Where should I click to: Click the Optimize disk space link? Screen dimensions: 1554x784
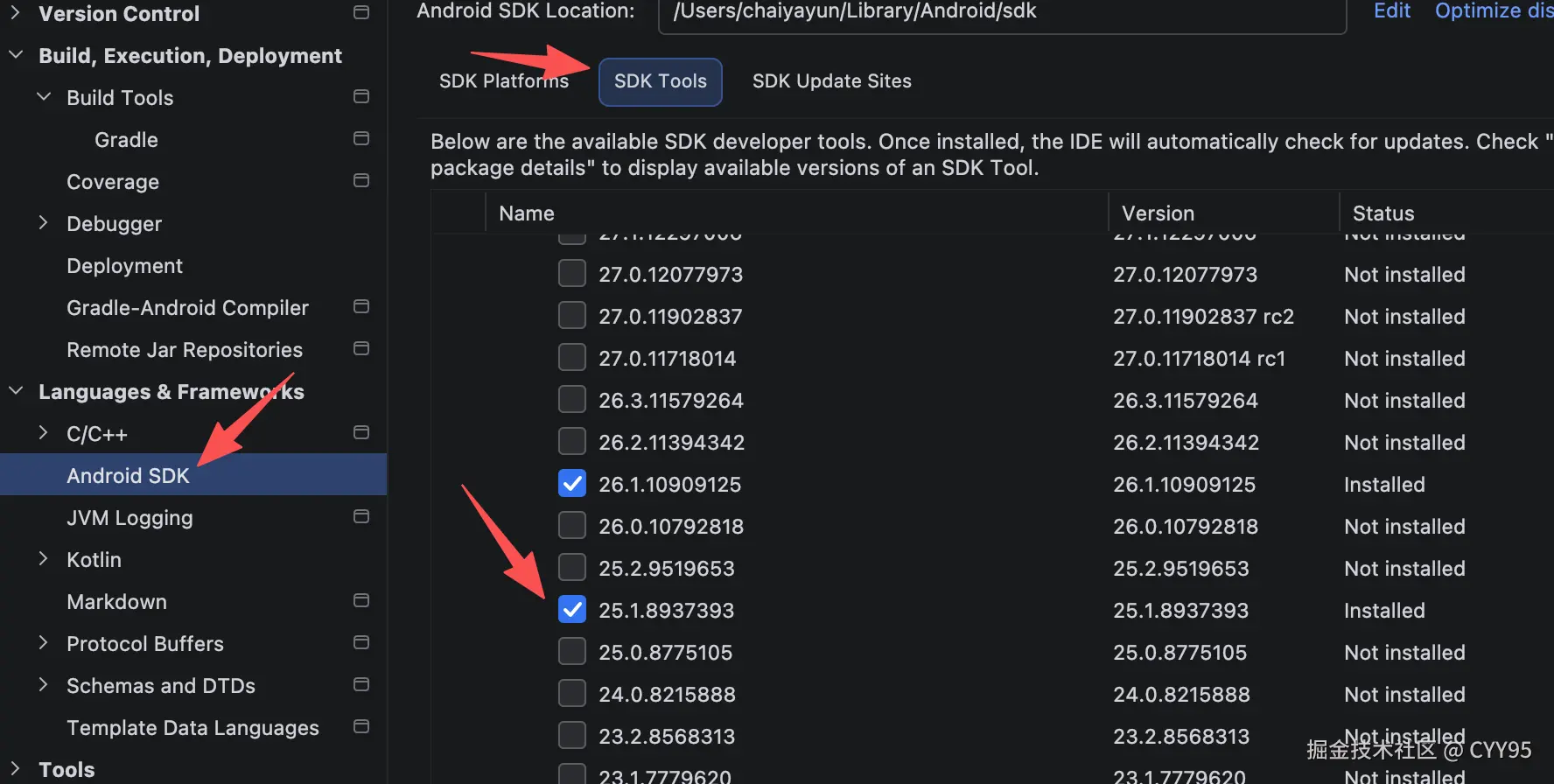[x=1493, y=11]
